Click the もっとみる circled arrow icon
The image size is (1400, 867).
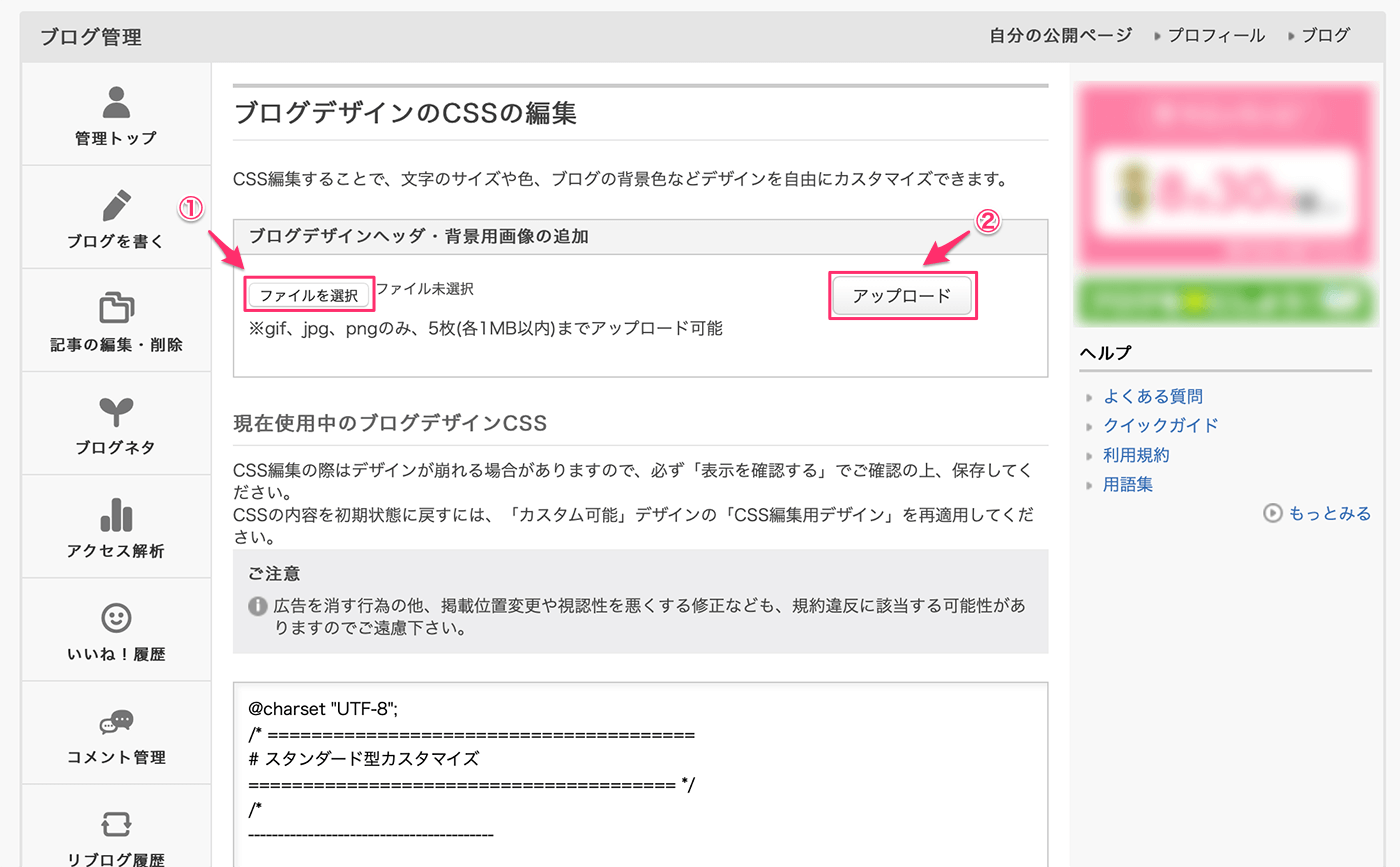click(x=1272, y=513)
